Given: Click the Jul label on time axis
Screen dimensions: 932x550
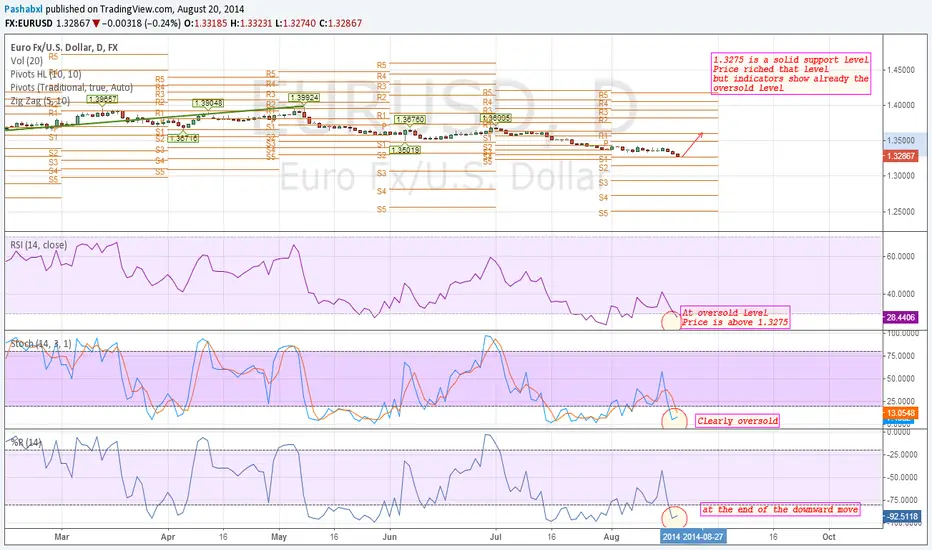Looking at the screenshot, I should tap(495, 536).
